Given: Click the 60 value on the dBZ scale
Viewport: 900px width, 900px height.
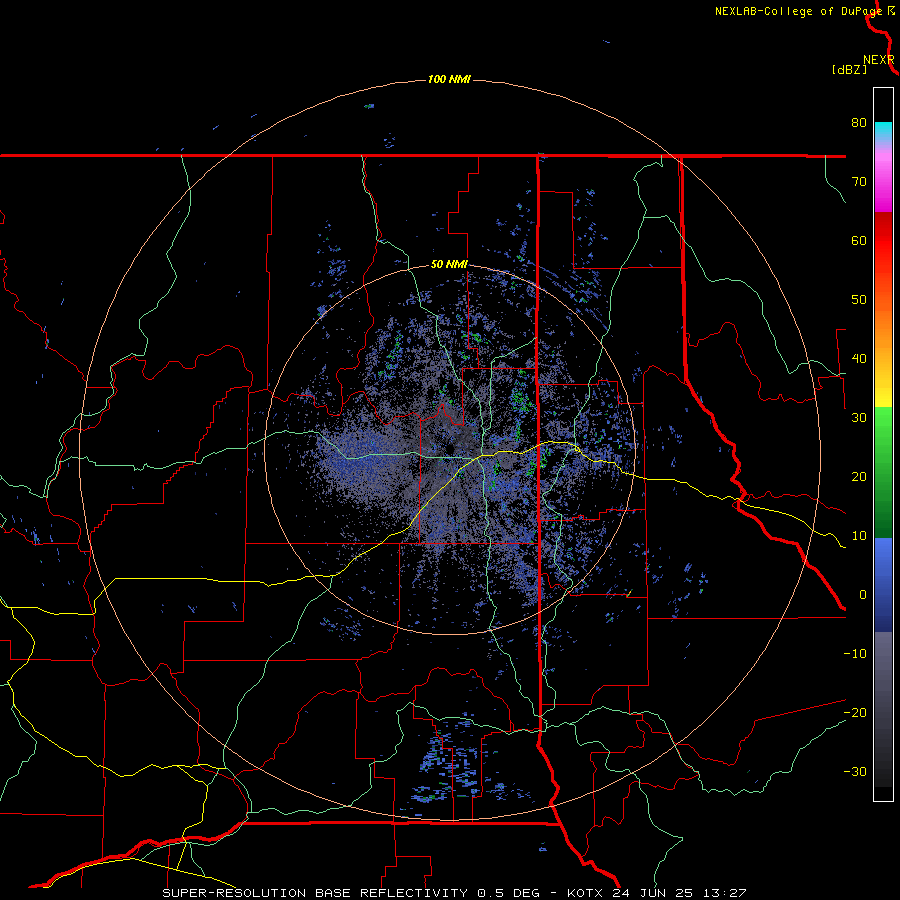Looking at the screenshot, I should (859, 240).
